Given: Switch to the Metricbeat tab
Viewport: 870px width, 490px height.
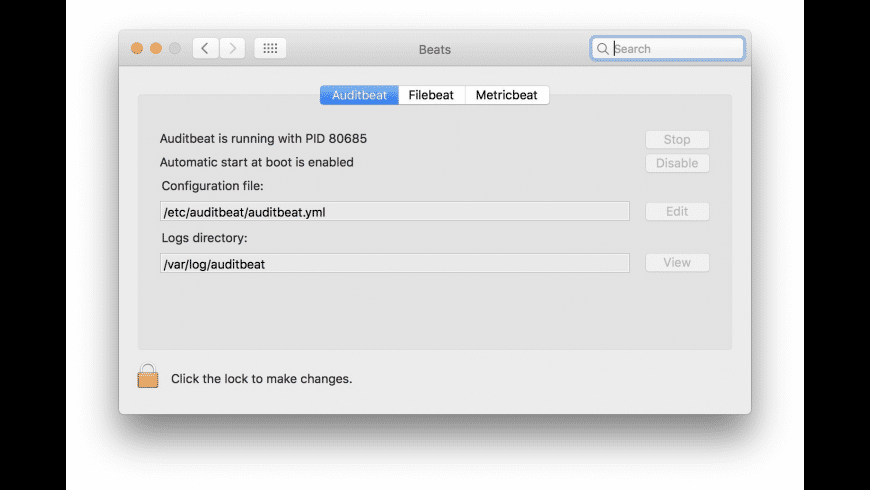Looking at the screenshot, I should 507,95.
